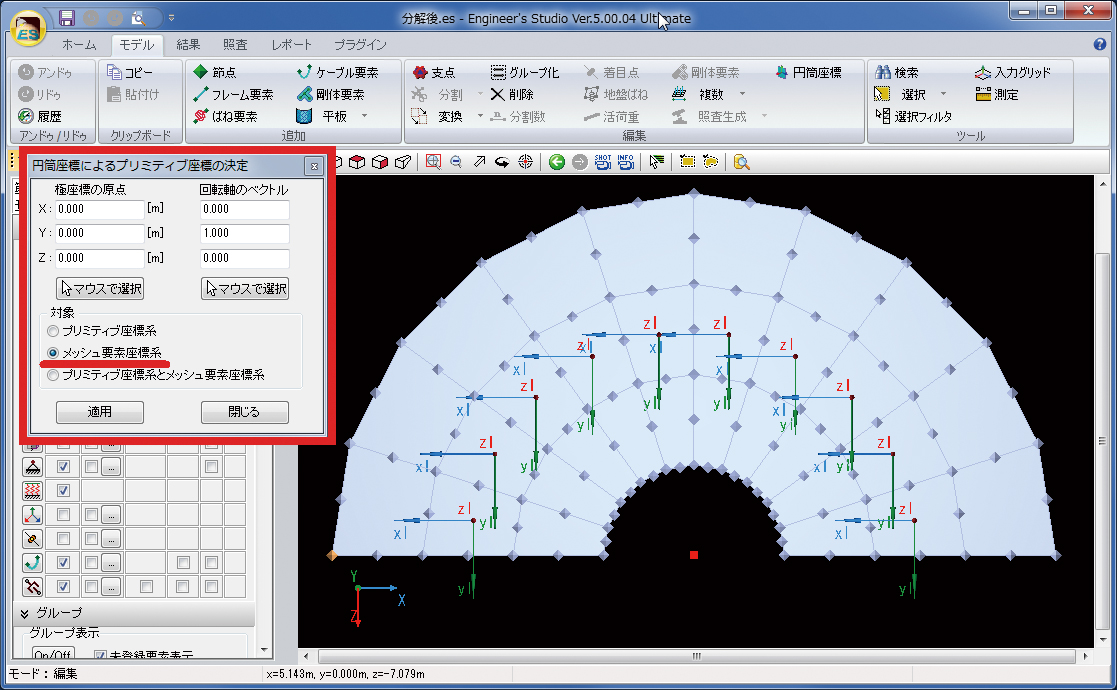Click the 適用 apply button
The image size is (1117, 690).
[x=100, y=412]
